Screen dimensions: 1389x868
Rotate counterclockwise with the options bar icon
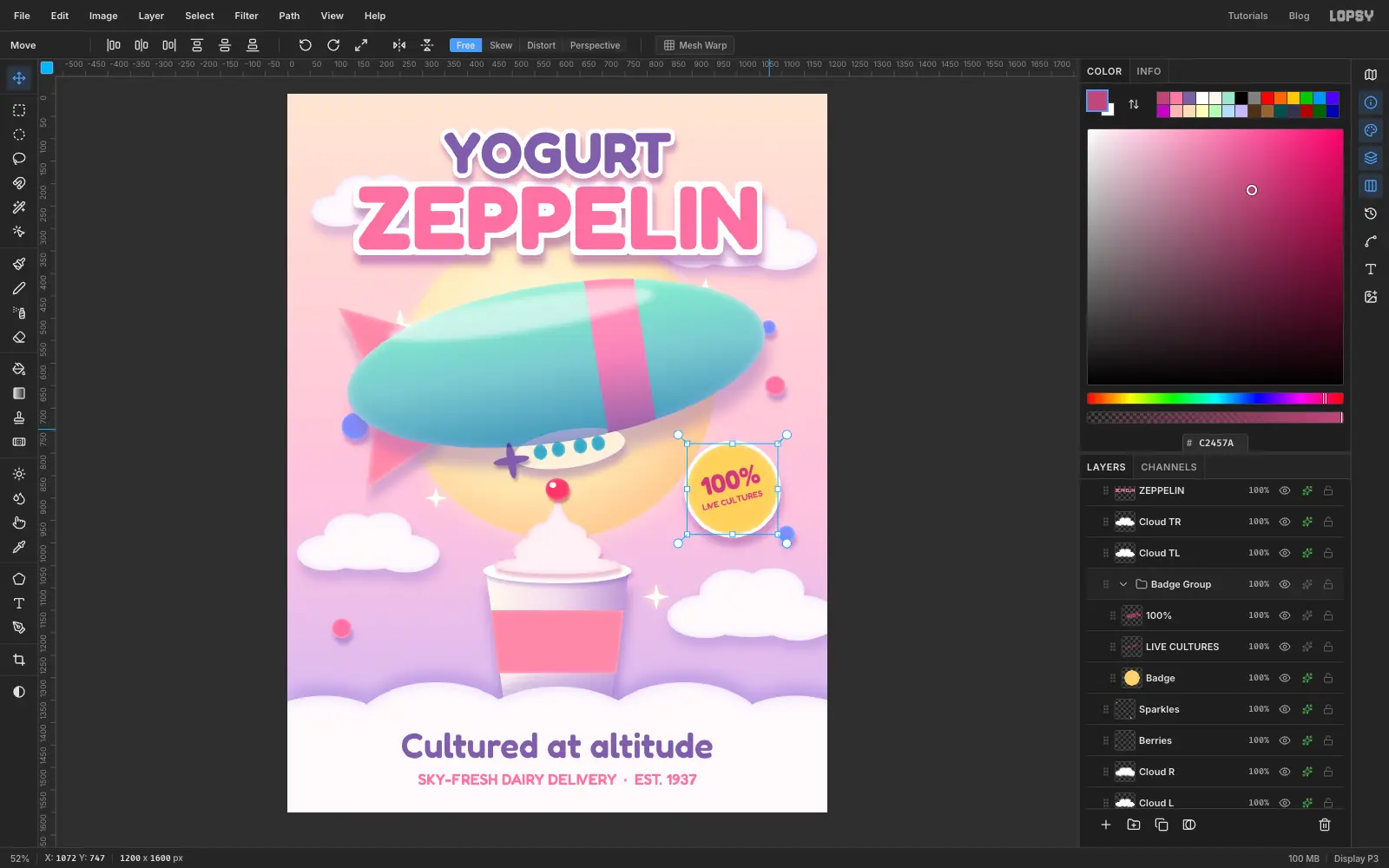[x=306, y=45]
